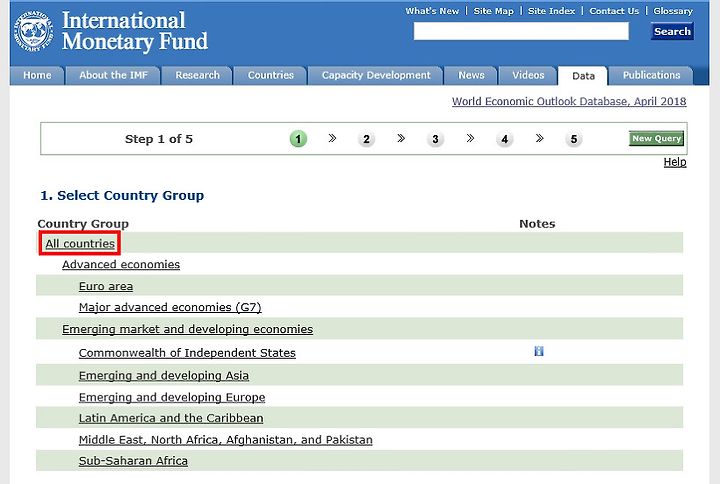Screen dimensions: 720x484
Task: Select the All countries group
Action: click(x=80, y=243)
